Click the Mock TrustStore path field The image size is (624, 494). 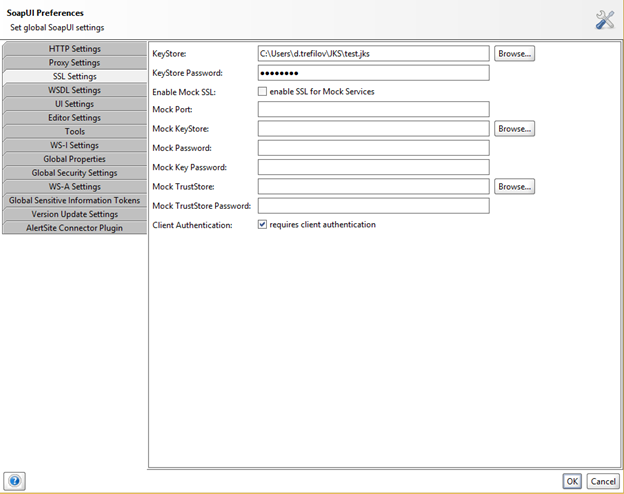click(374, 186)
